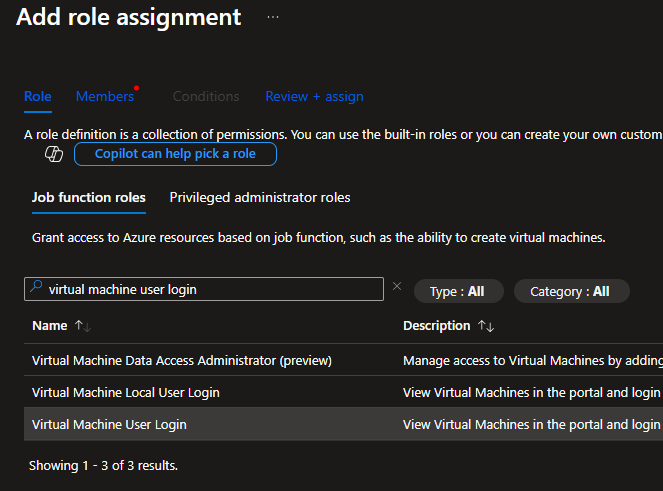Switch to Privileged administrator roles
Viewport: 663px width, 491px height.
(x=260, y=197)
